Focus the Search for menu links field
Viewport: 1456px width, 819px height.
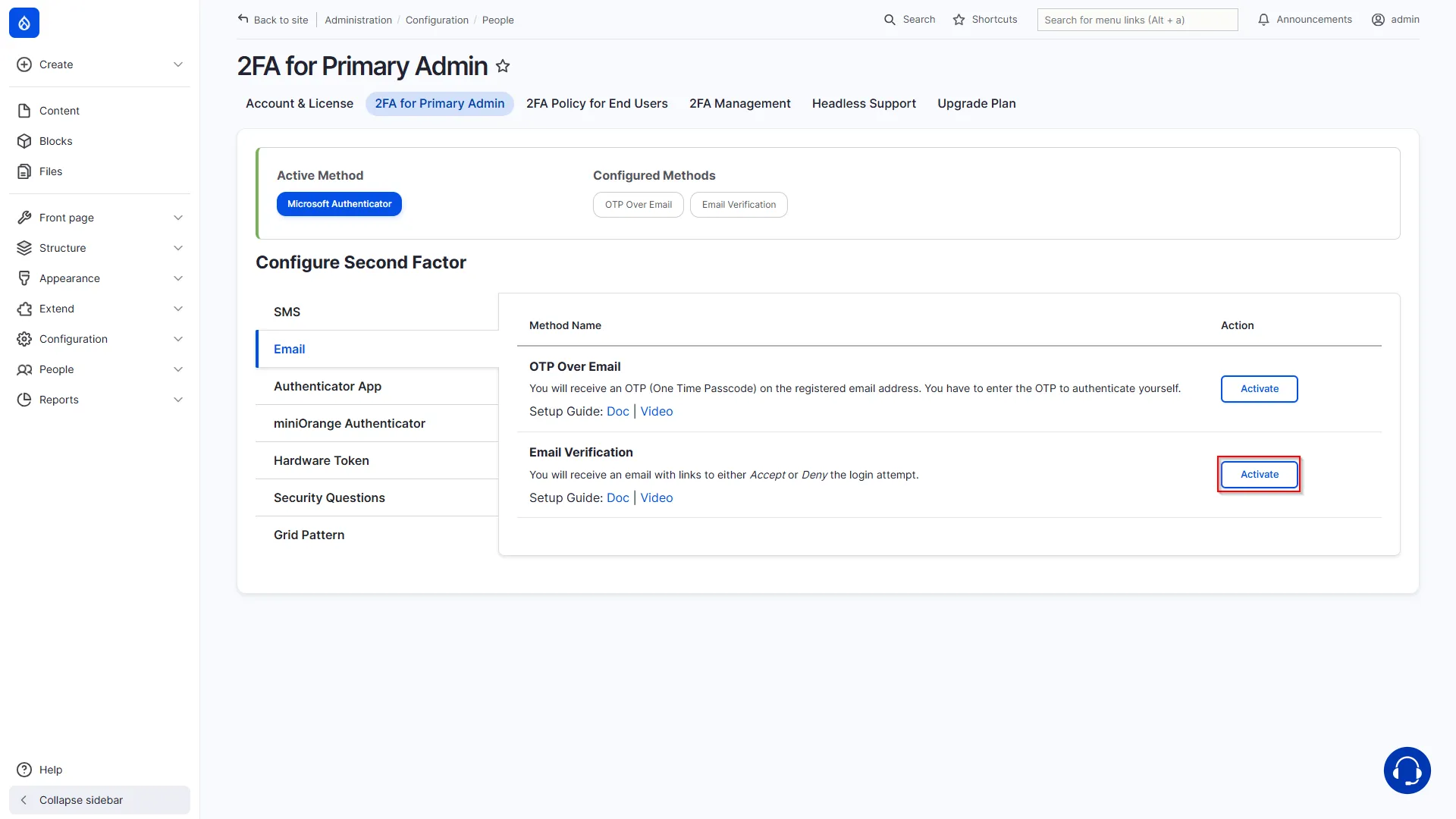1137,20
